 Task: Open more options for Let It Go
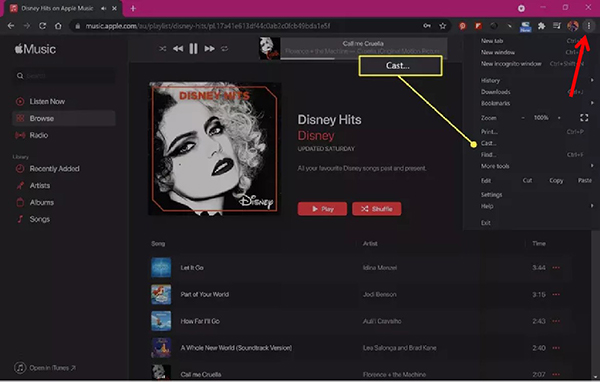point(556,268)
